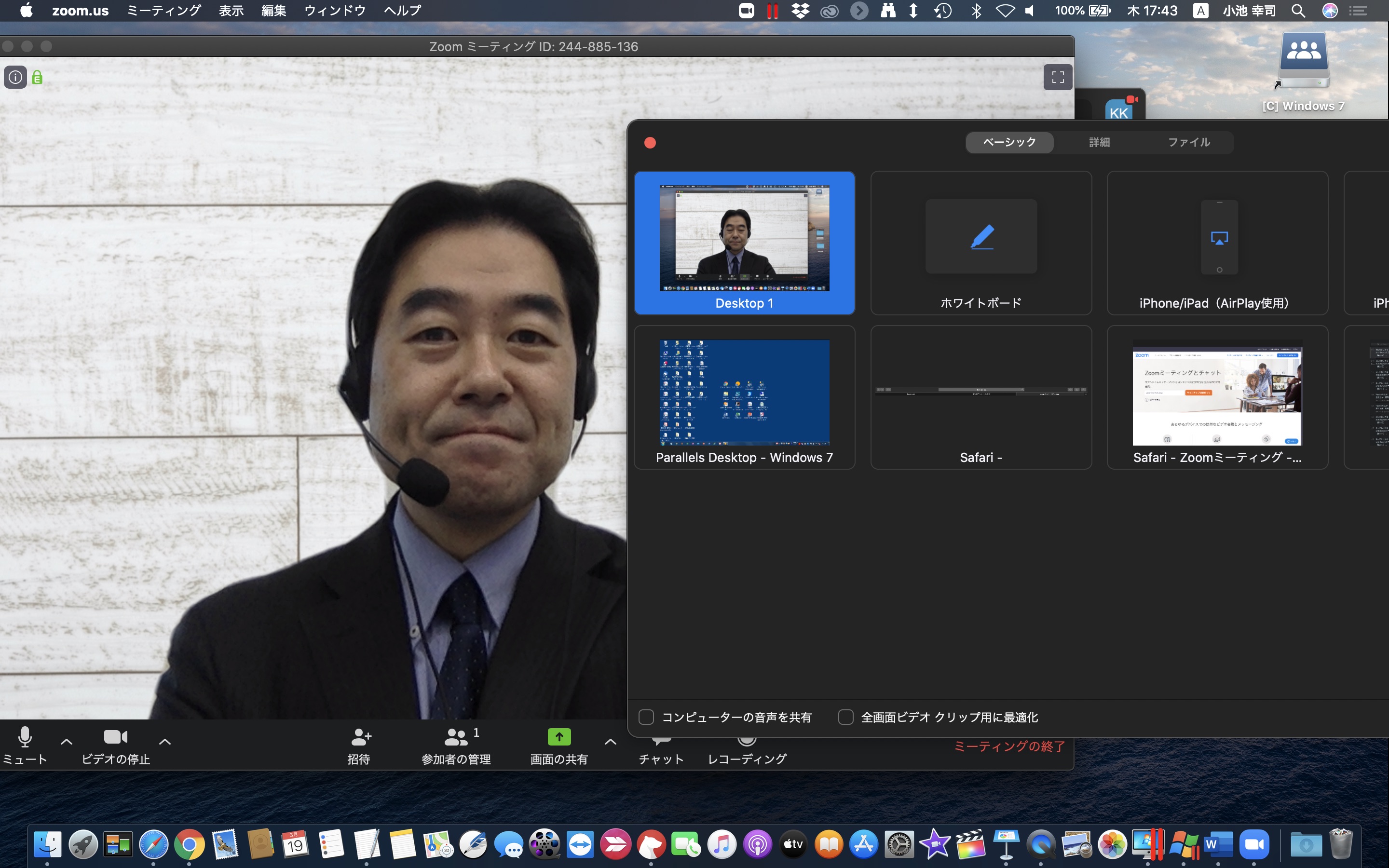
Task: Open the View (表示) menu
Action: coord(231,10)
